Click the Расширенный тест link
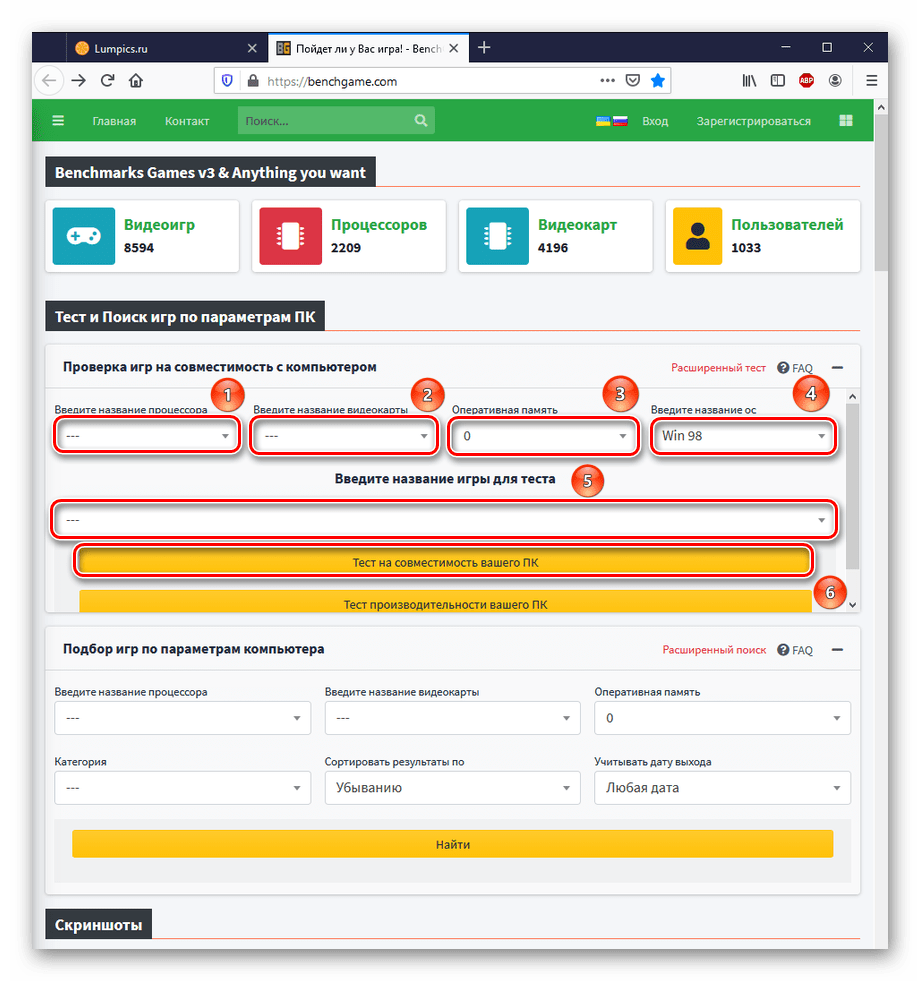 point(718,368)
